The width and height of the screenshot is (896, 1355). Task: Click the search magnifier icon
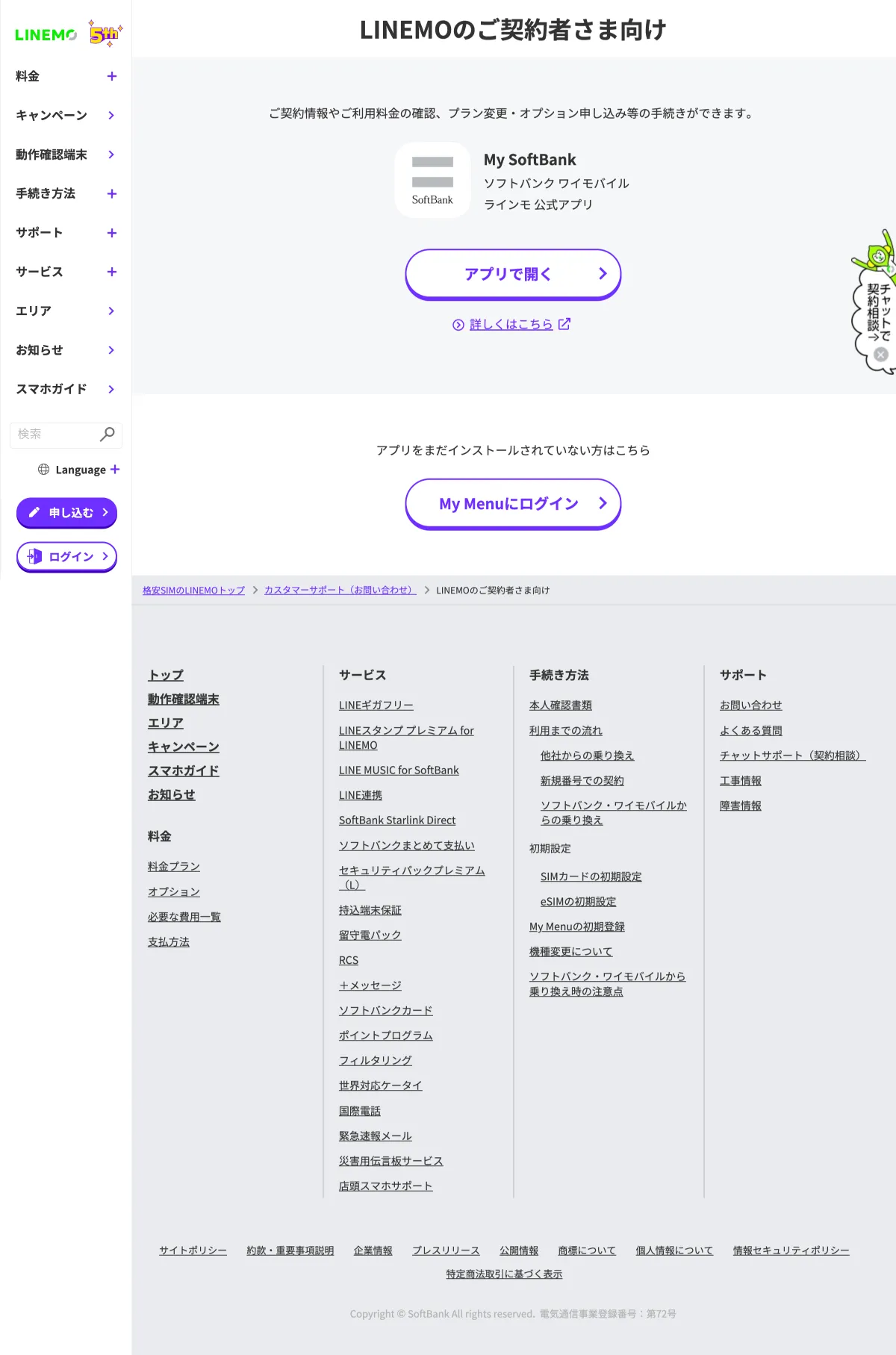[x=108, y=434]
